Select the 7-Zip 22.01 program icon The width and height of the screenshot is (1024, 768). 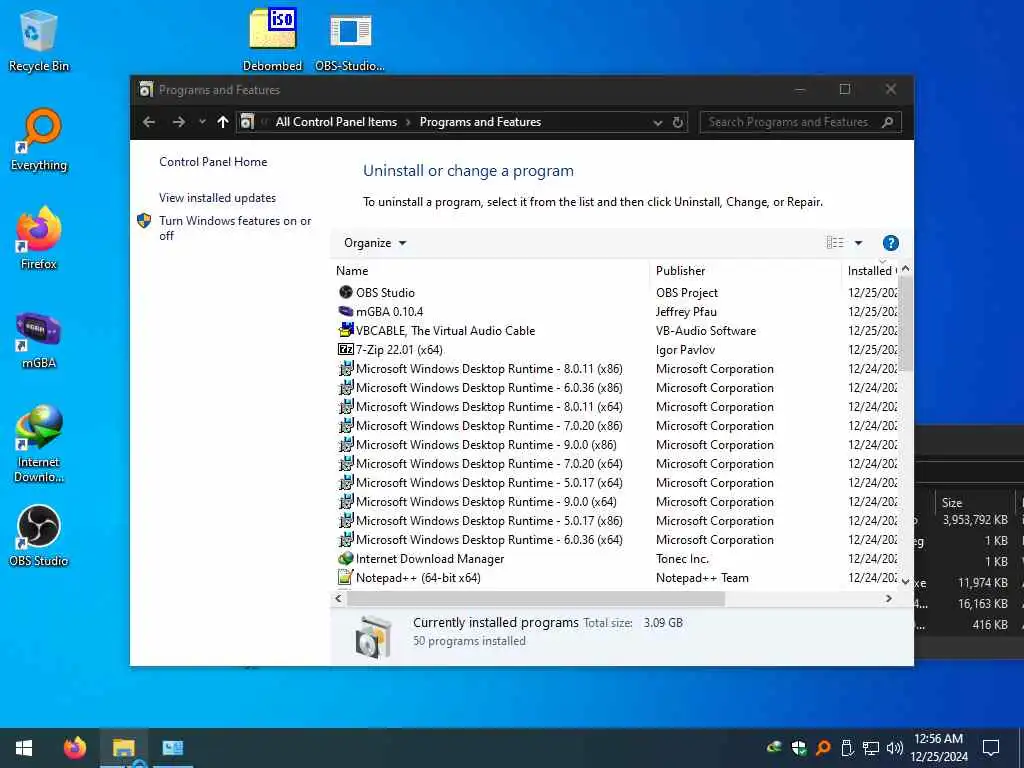point(345,349)
